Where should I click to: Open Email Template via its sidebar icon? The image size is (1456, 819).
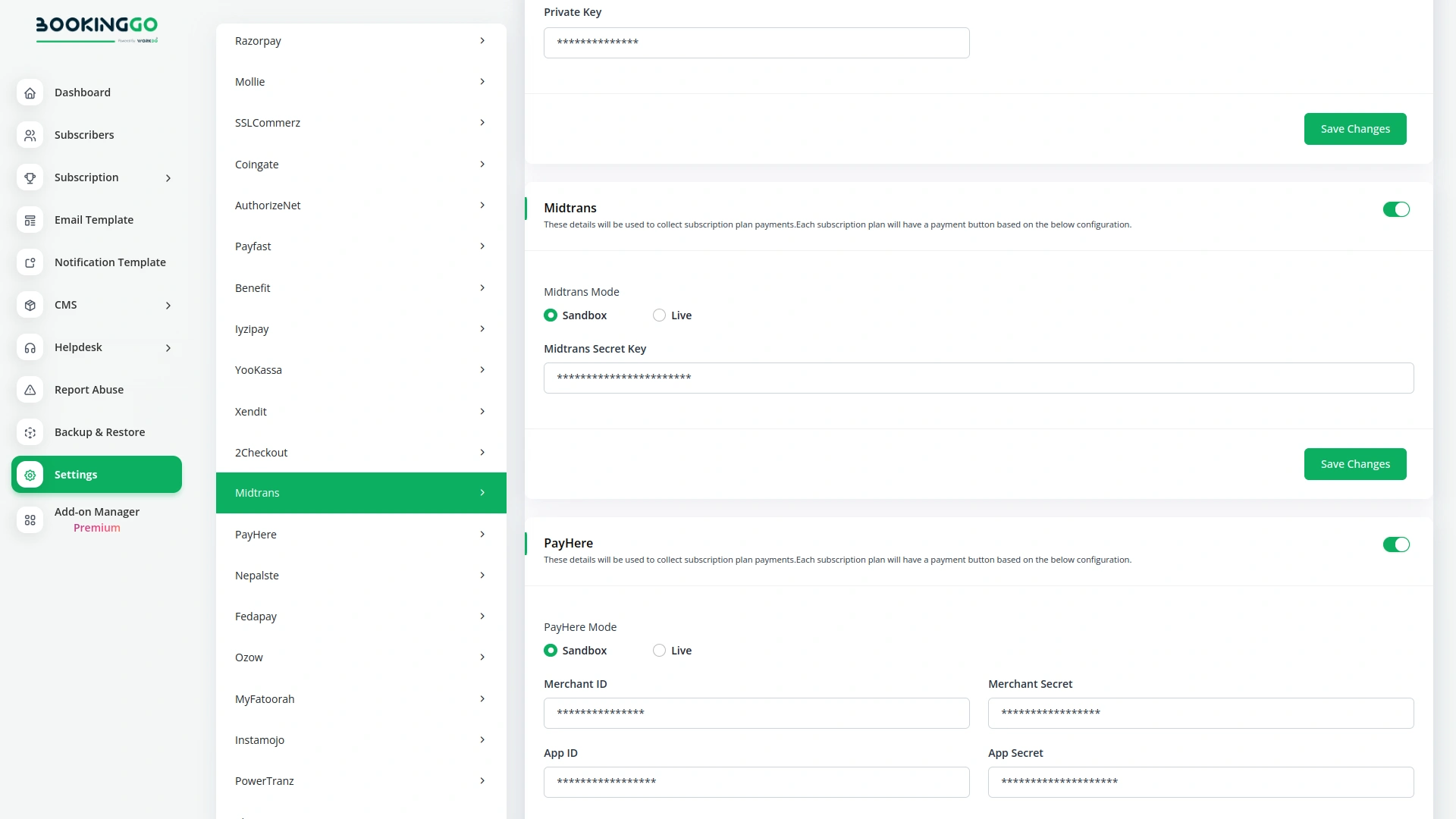tap(30, 220)
